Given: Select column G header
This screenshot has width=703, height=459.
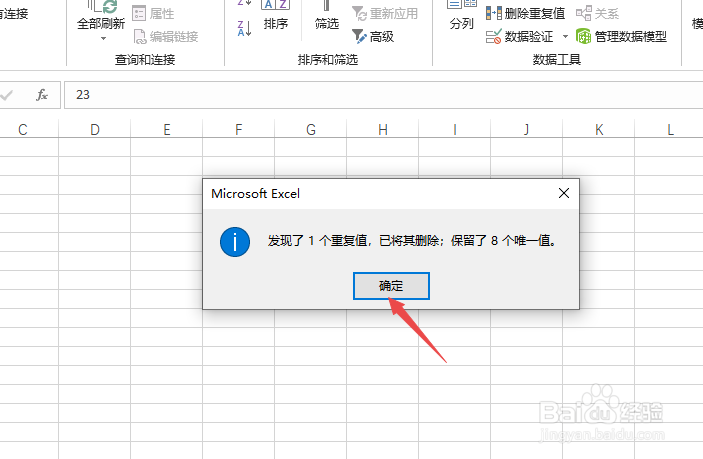Looking at the screenshot, I should tap(311, 130).
